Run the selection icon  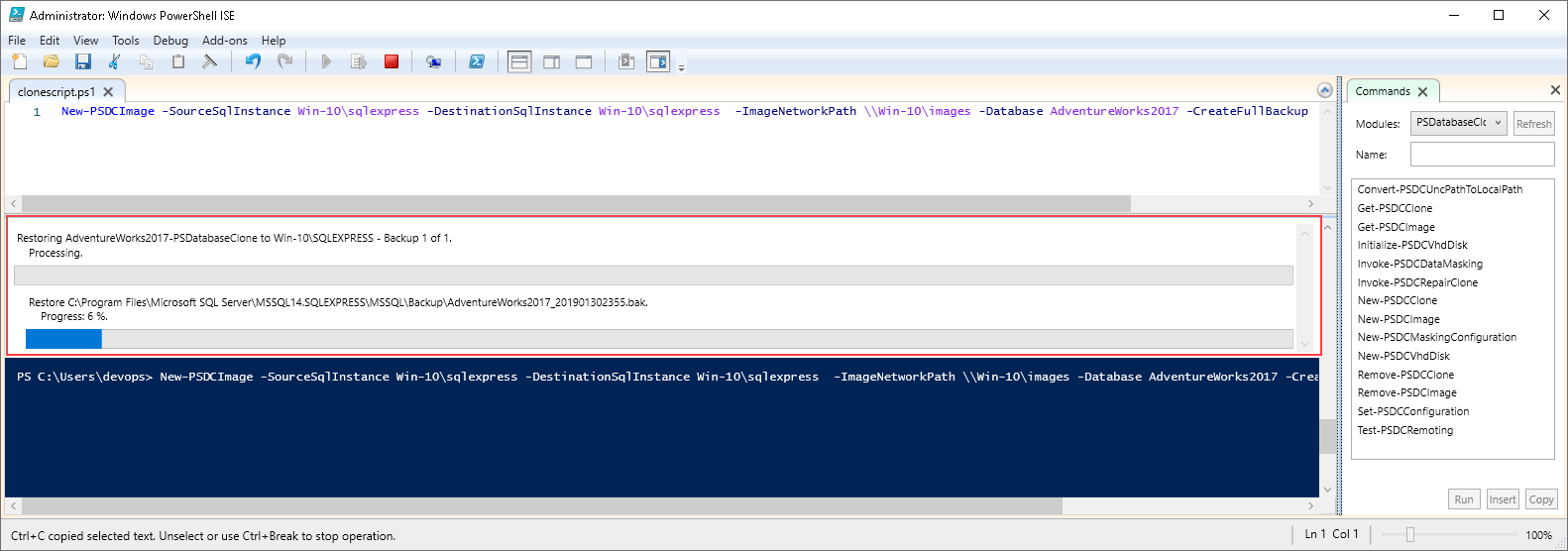pyautogui.click(x=359, y=61)
